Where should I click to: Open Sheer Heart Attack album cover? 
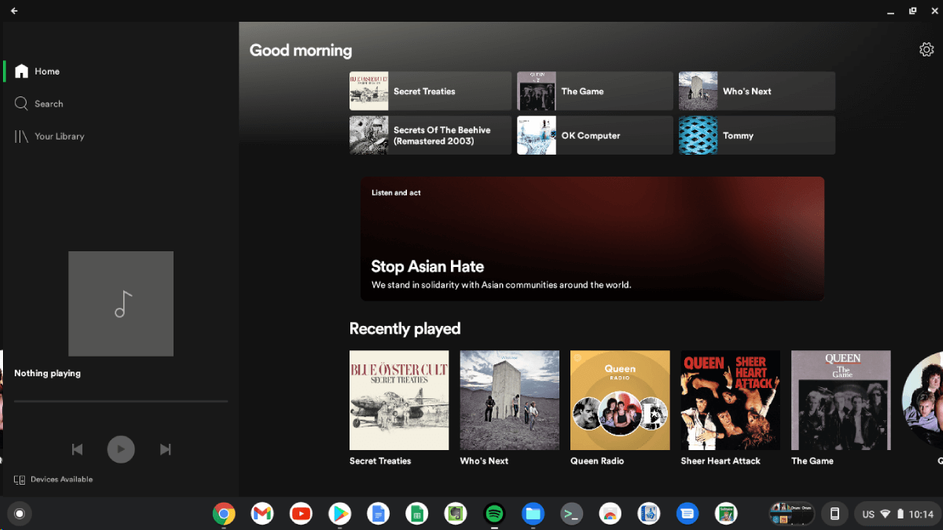coord(730,400)
